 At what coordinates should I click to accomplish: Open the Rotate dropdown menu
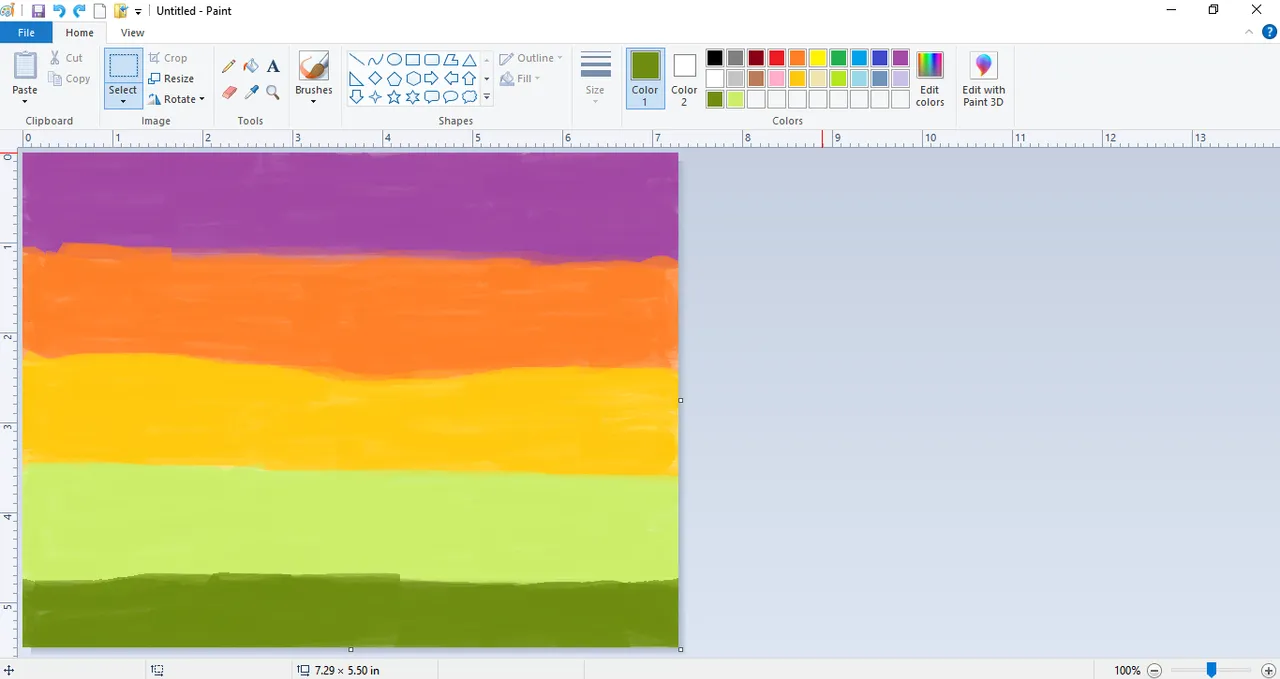176,99
